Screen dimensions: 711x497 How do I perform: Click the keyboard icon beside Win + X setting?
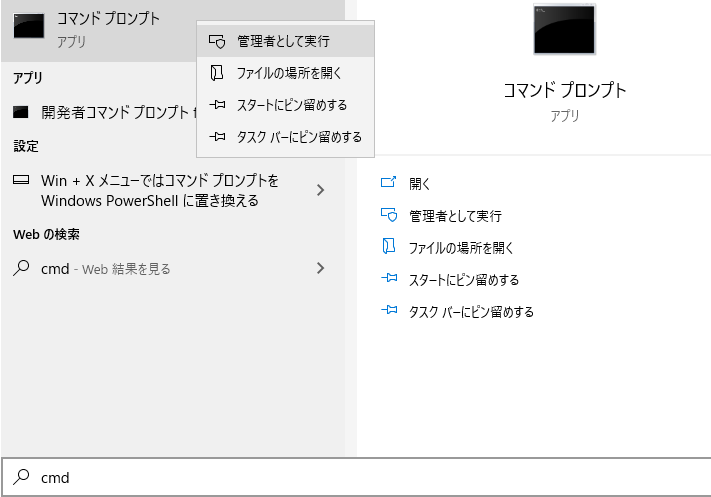pos(21,180)
